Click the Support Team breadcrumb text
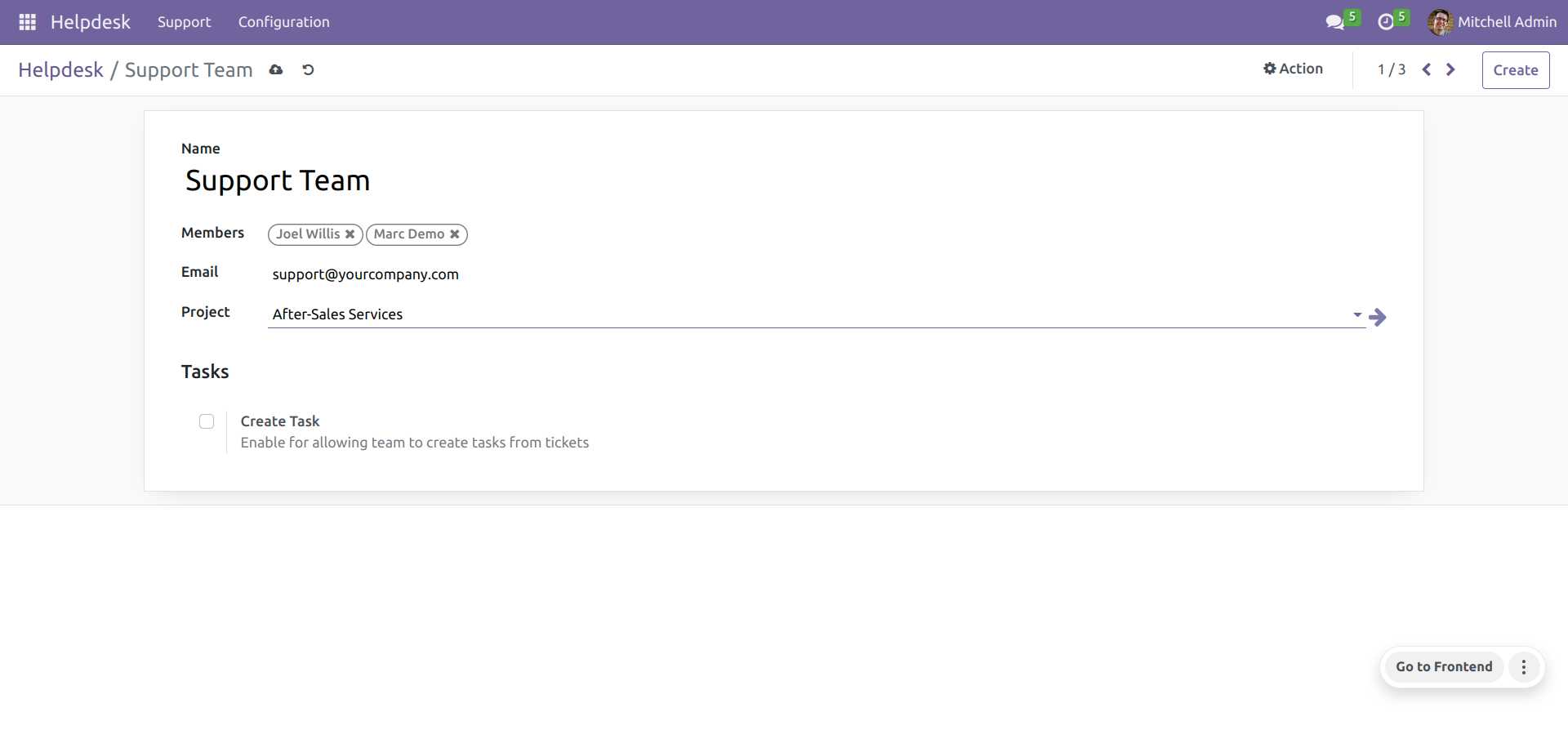 [189, 70]
